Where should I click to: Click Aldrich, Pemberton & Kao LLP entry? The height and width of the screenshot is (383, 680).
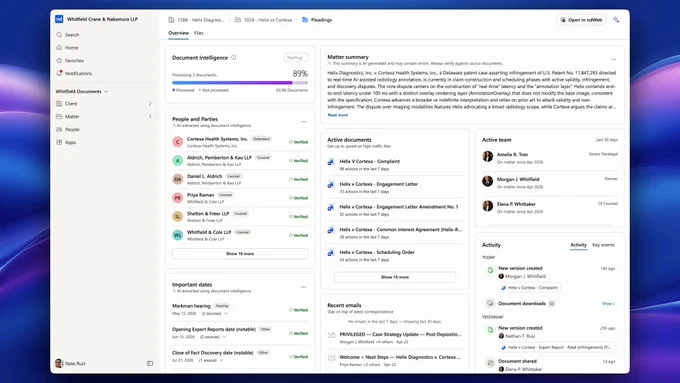(x=240, y=160)
